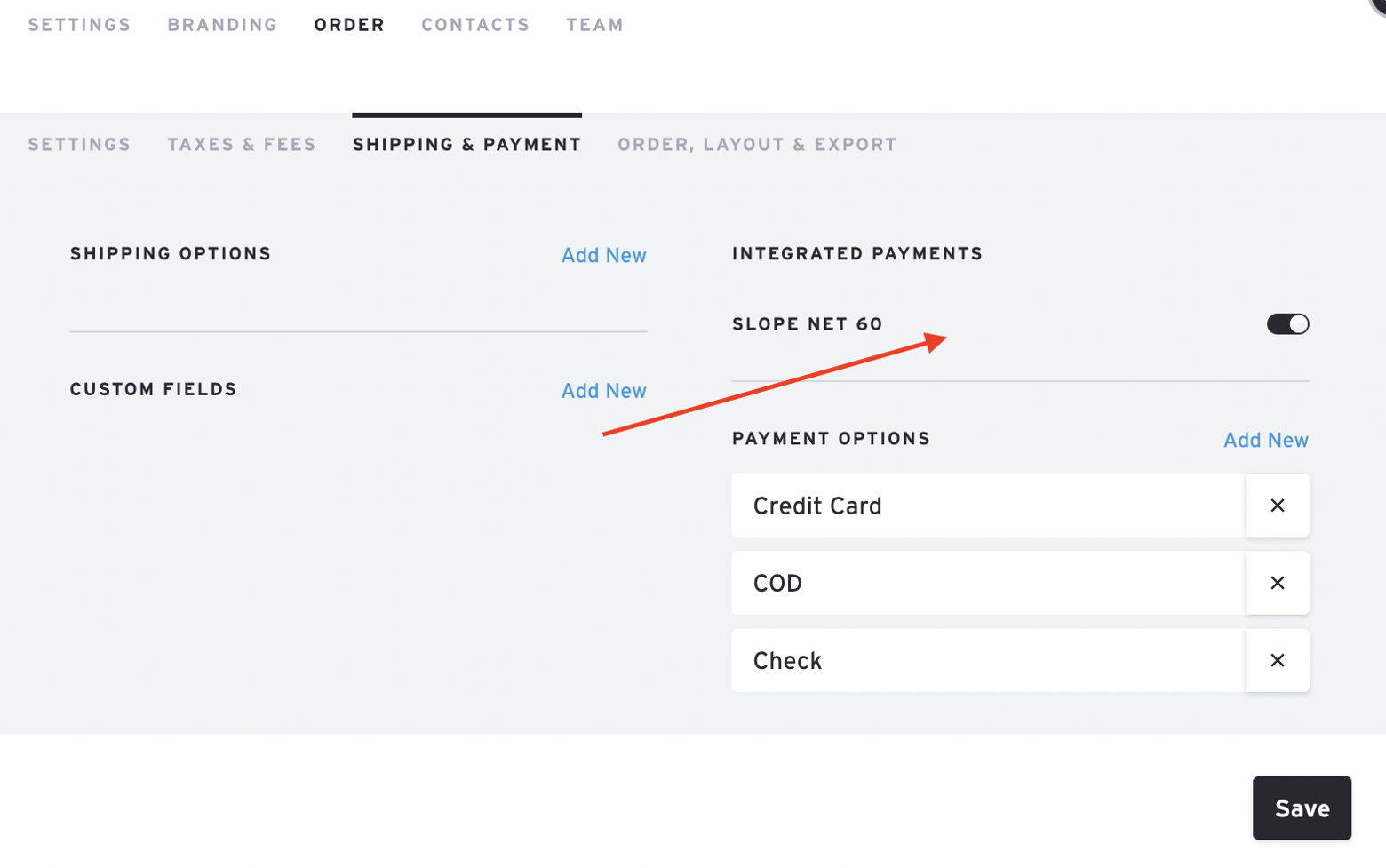
Task: Disable the Slope Net 60 integration toggle
Action: [x=1287, y=323]
